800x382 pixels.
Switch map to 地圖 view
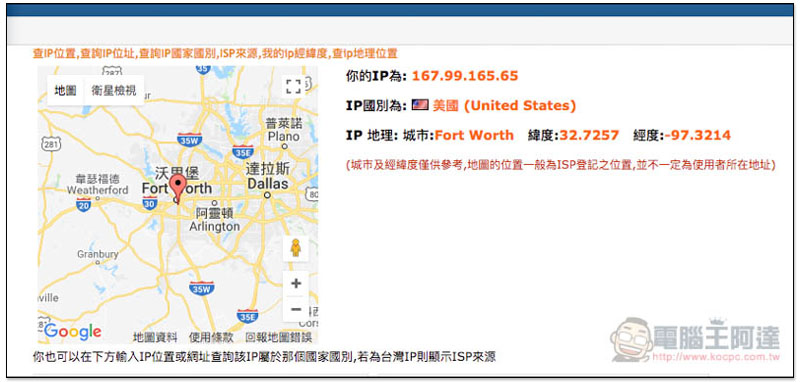click(65, 90)
